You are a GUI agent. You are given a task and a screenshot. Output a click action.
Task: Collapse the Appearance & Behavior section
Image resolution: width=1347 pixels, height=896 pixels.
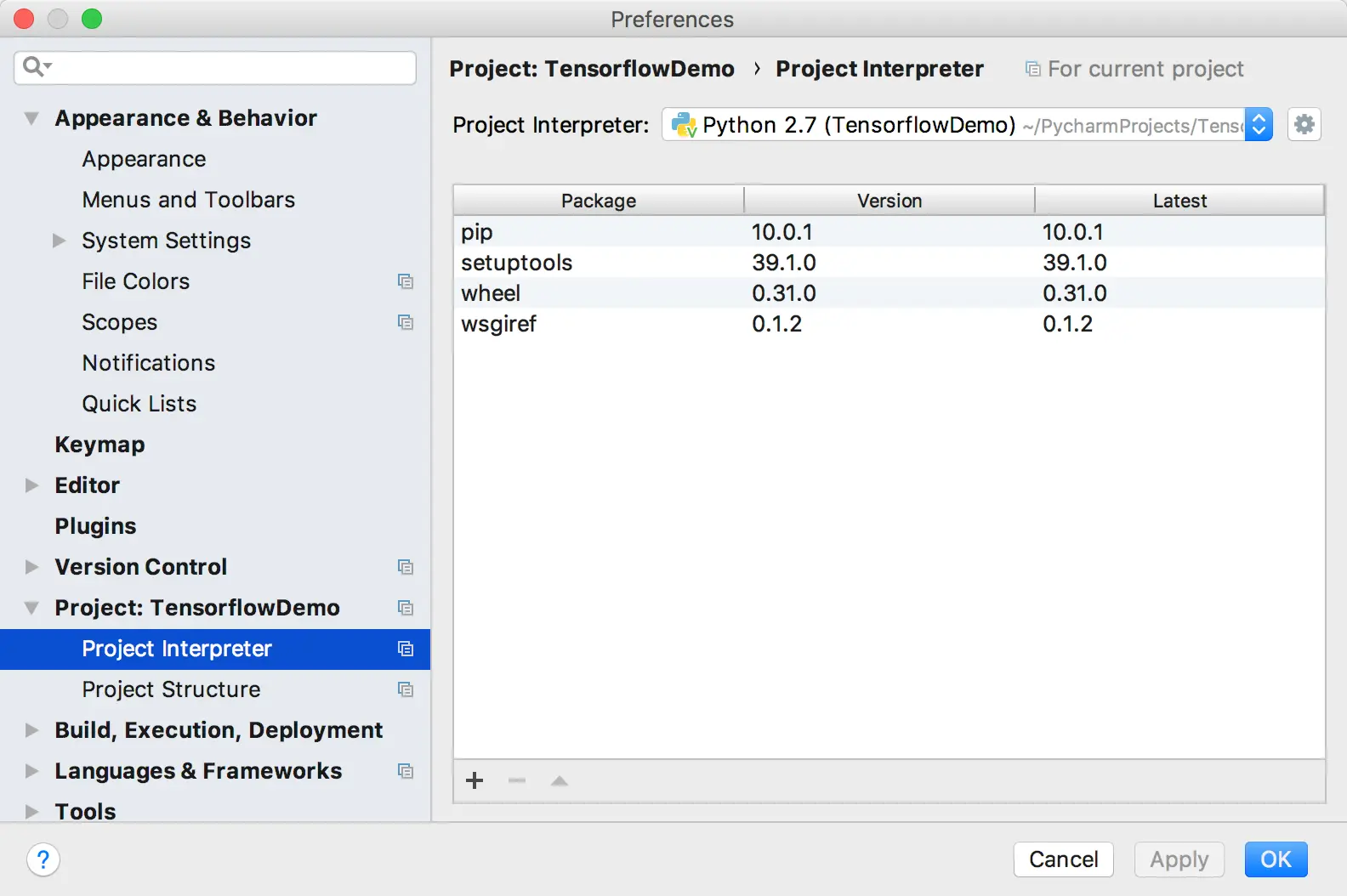(x=31, y=118)
